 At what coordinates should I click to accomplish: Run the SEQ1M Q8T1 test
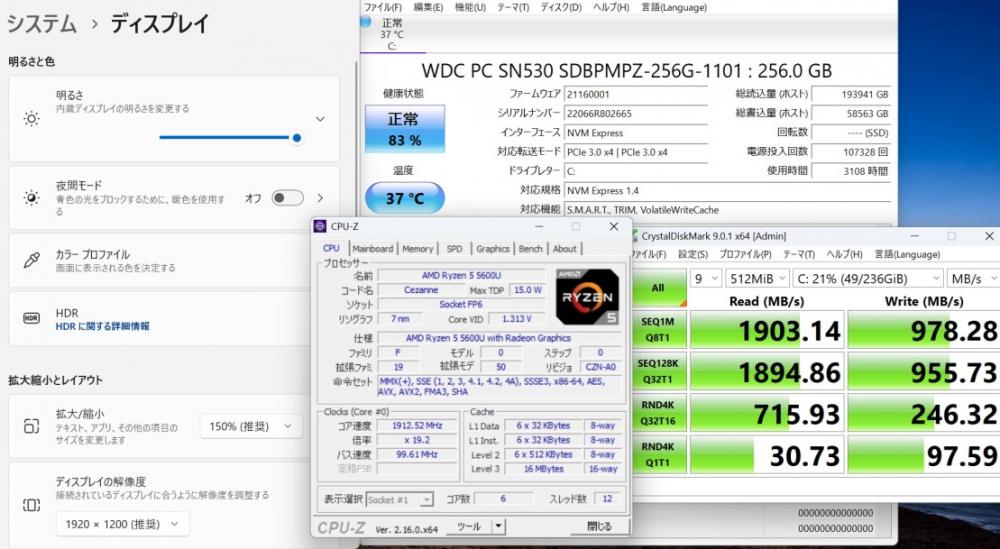[658, 330]
